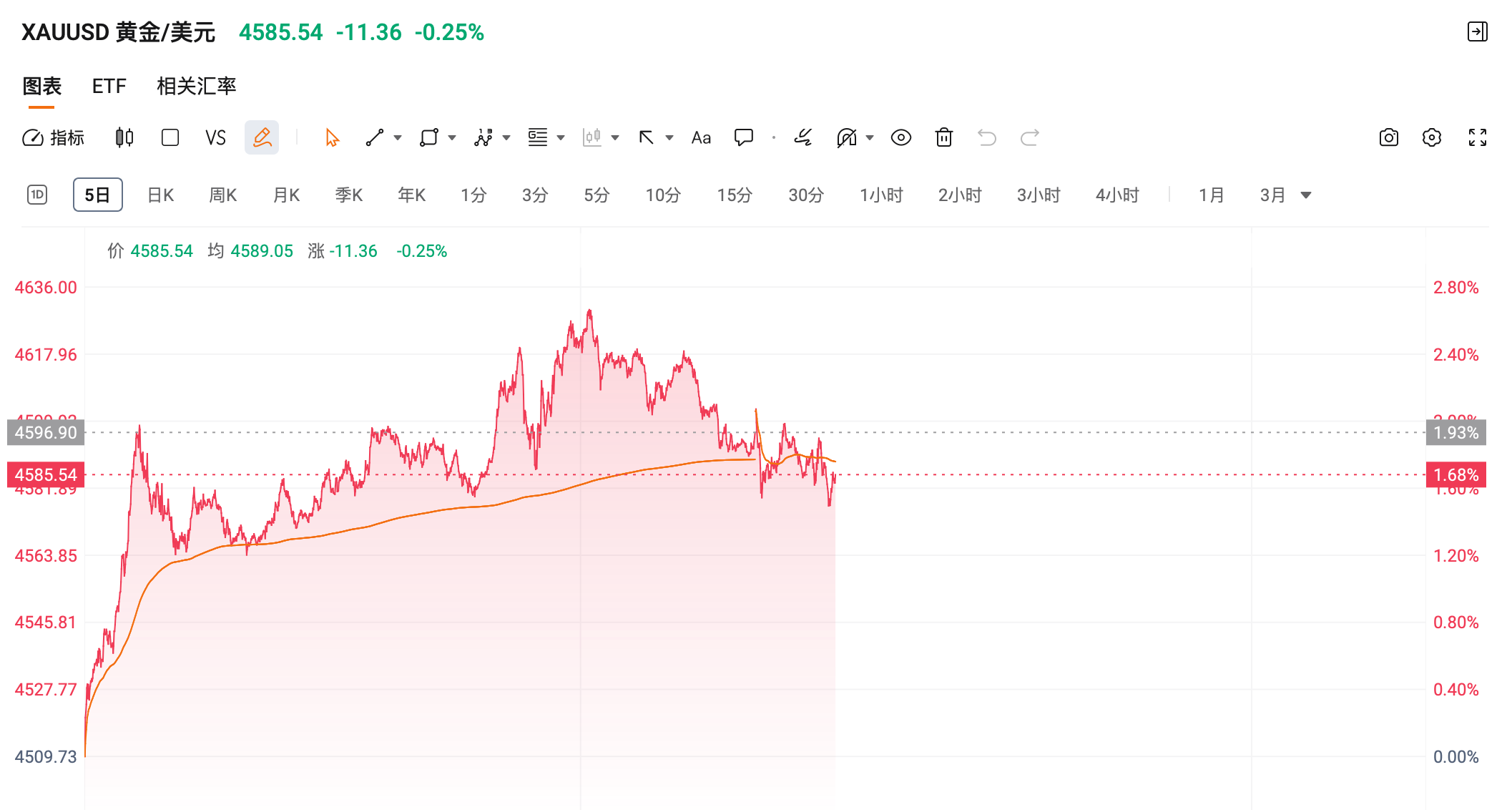Image resolution: width=1512 pixels, height=810 pixels.
Task: Open VS compare mode
Action: (x=215, y=137)
